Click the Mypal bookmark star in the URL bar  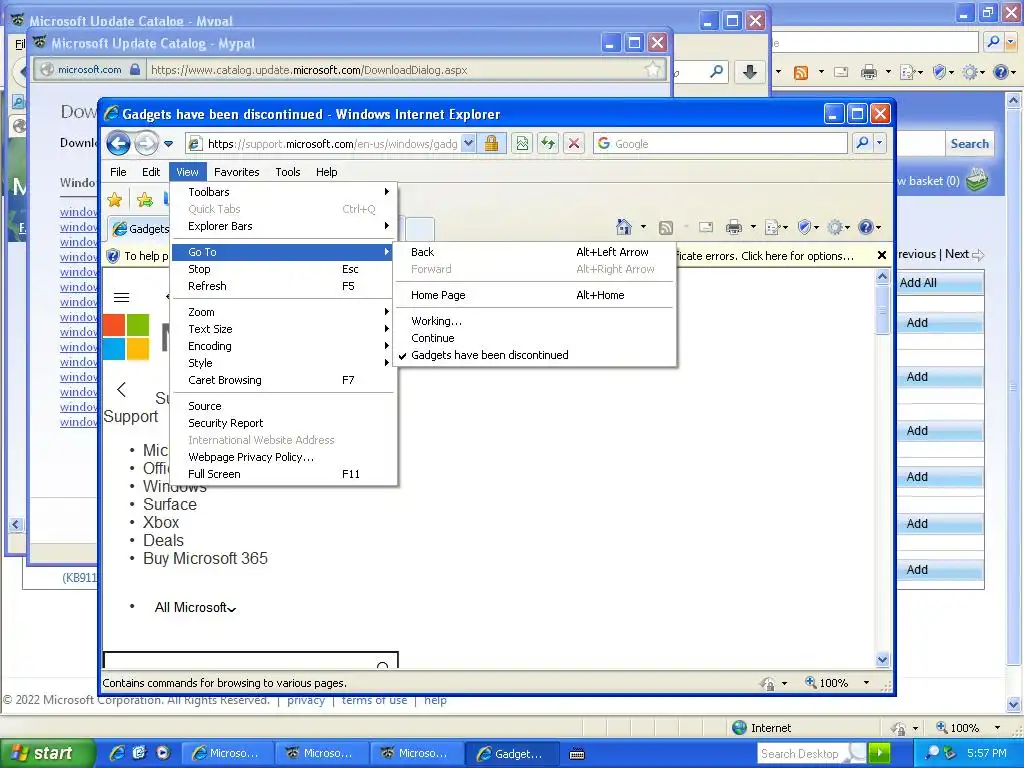coord(652,69)
